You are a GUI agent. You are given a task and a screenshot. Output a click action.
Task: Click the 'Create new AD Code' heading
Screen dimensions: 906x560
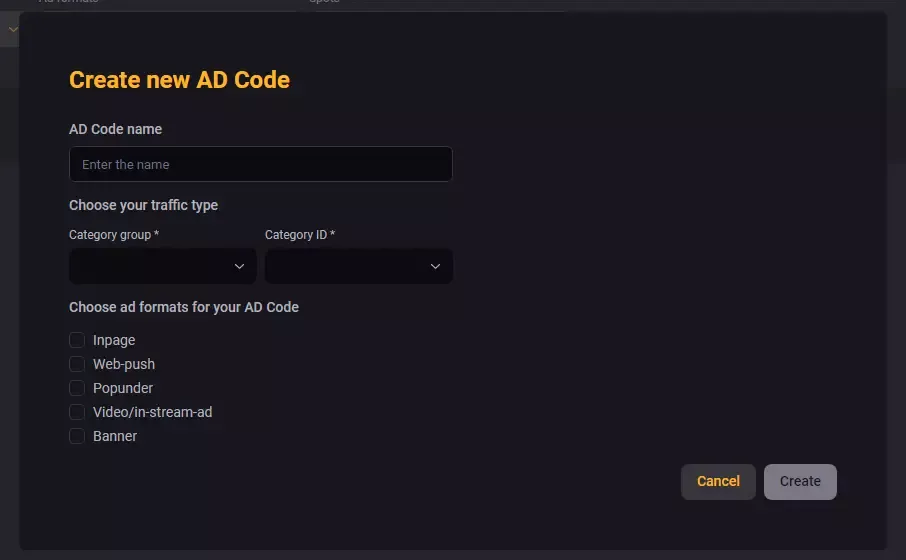click(x=179, y=80)
